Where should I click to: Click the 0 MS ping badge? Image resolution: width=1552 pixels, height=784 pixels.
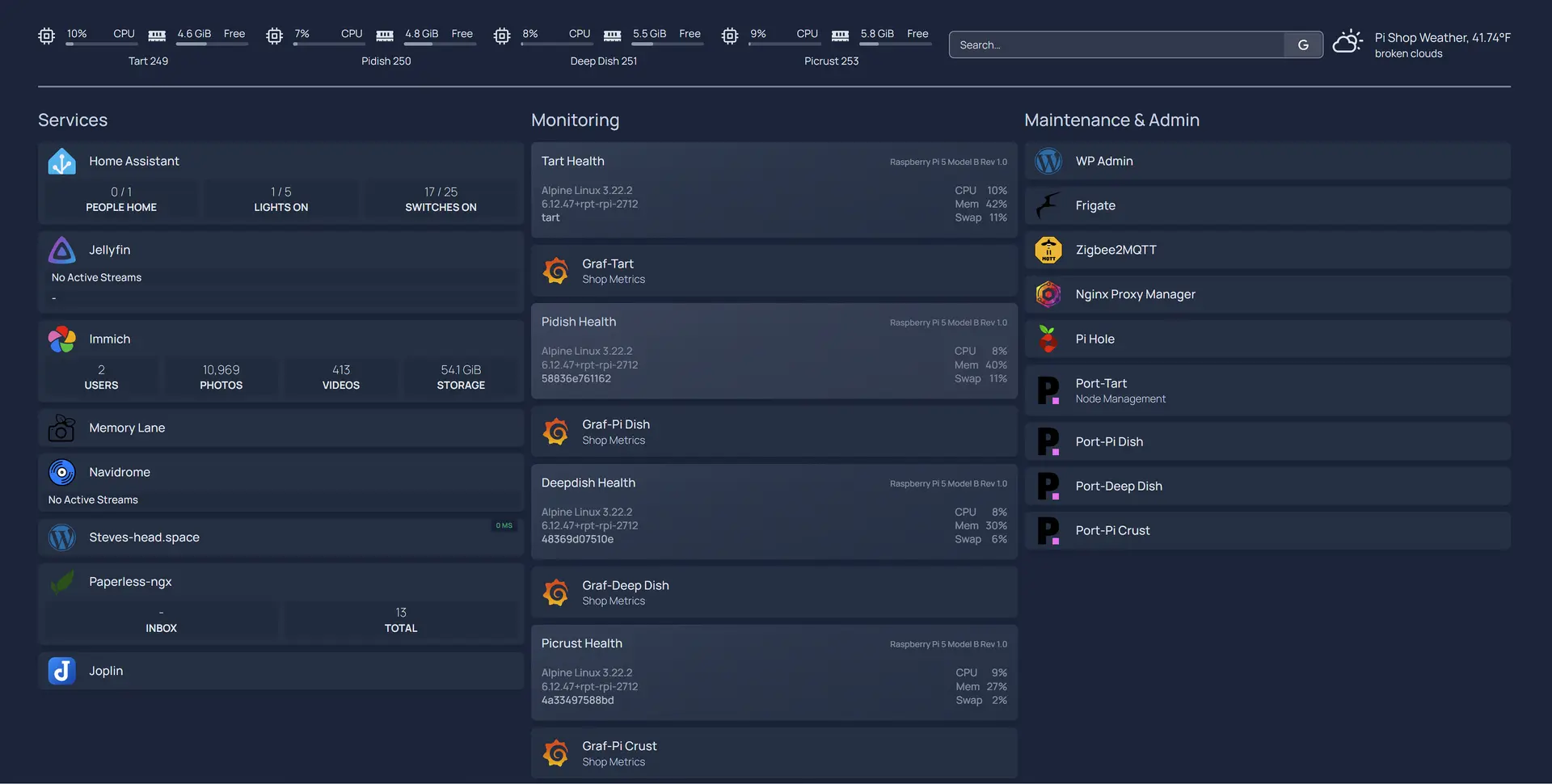(504, 525)
